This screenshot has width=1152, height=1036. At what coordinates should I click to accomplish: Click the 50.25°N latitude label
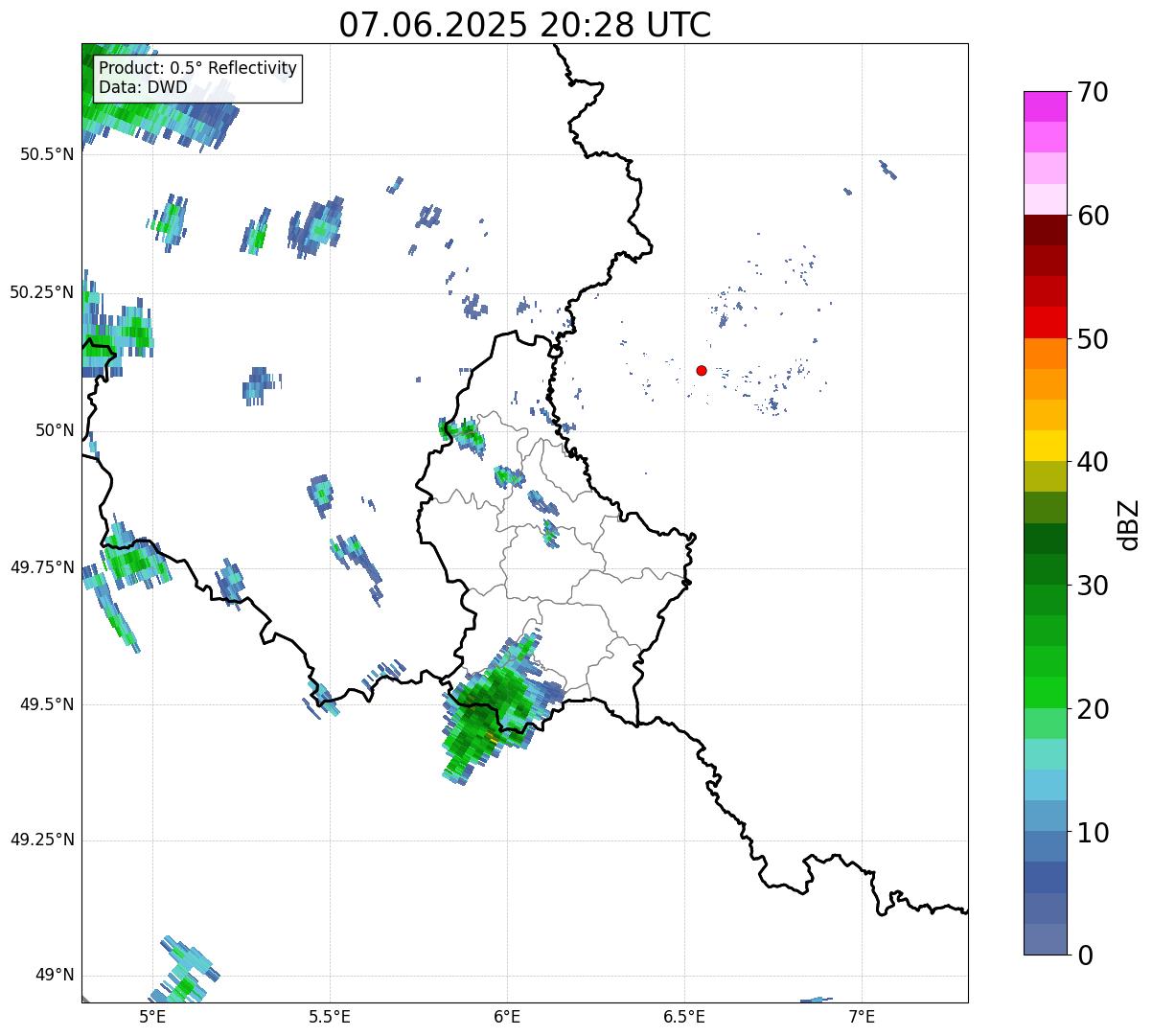coord(42,292)
